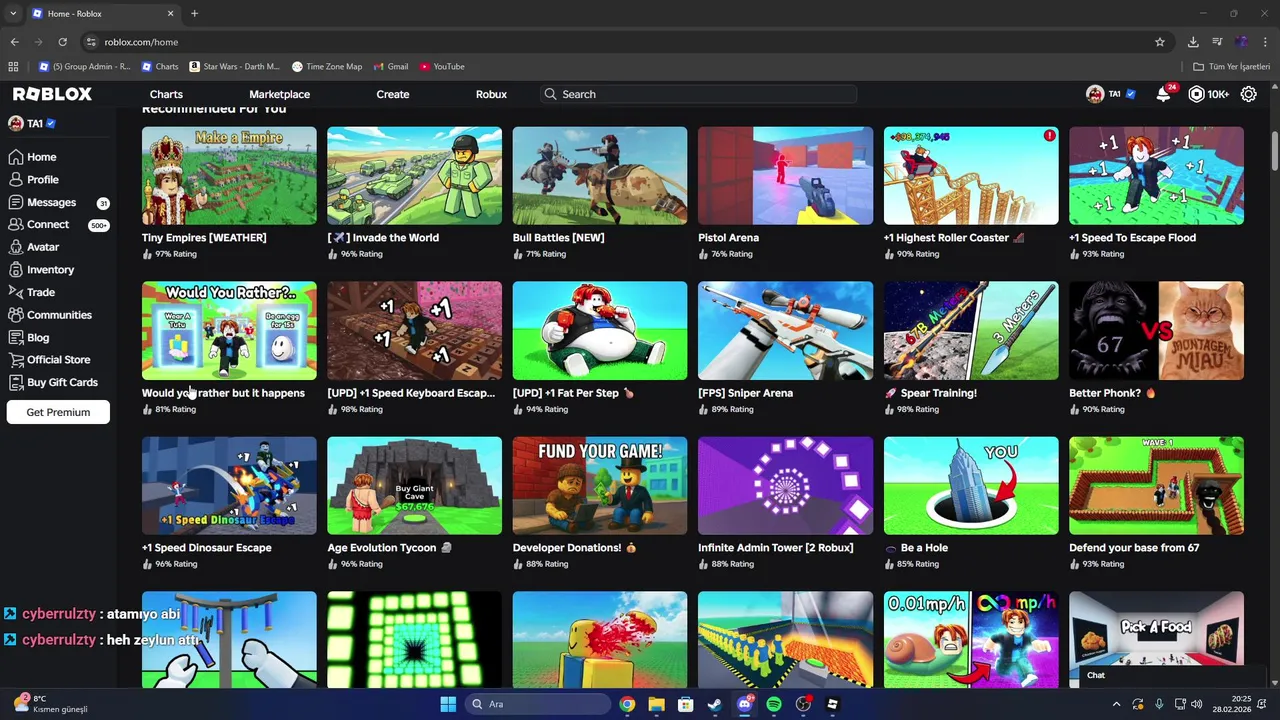Open Messages in the sidebar
This screenshot has height=720, width=1280.
tap(42, 202)
